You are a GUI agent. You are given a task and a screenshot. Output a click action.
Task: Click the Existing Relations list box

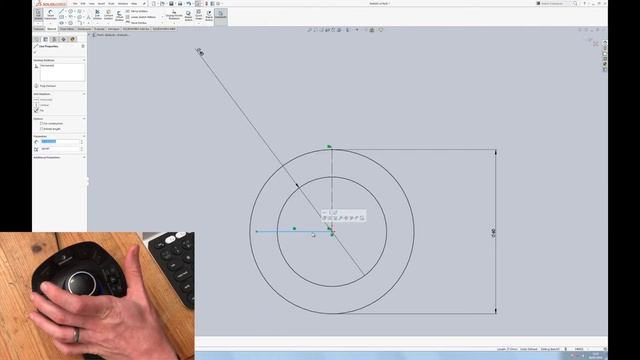tap(62, 72)
